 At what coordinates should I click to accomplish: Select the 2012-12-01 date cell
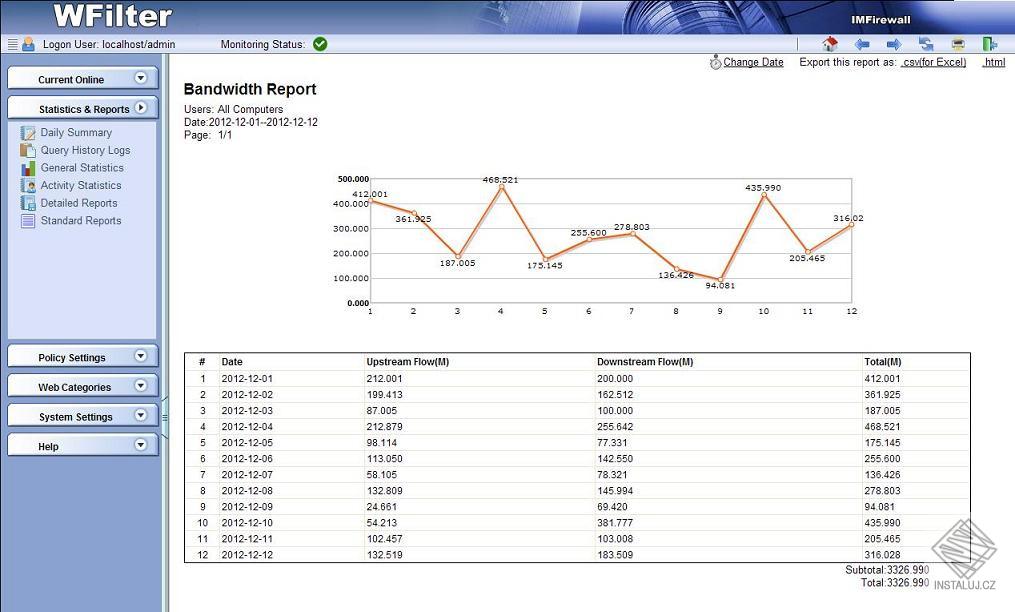tap(247, 379)
